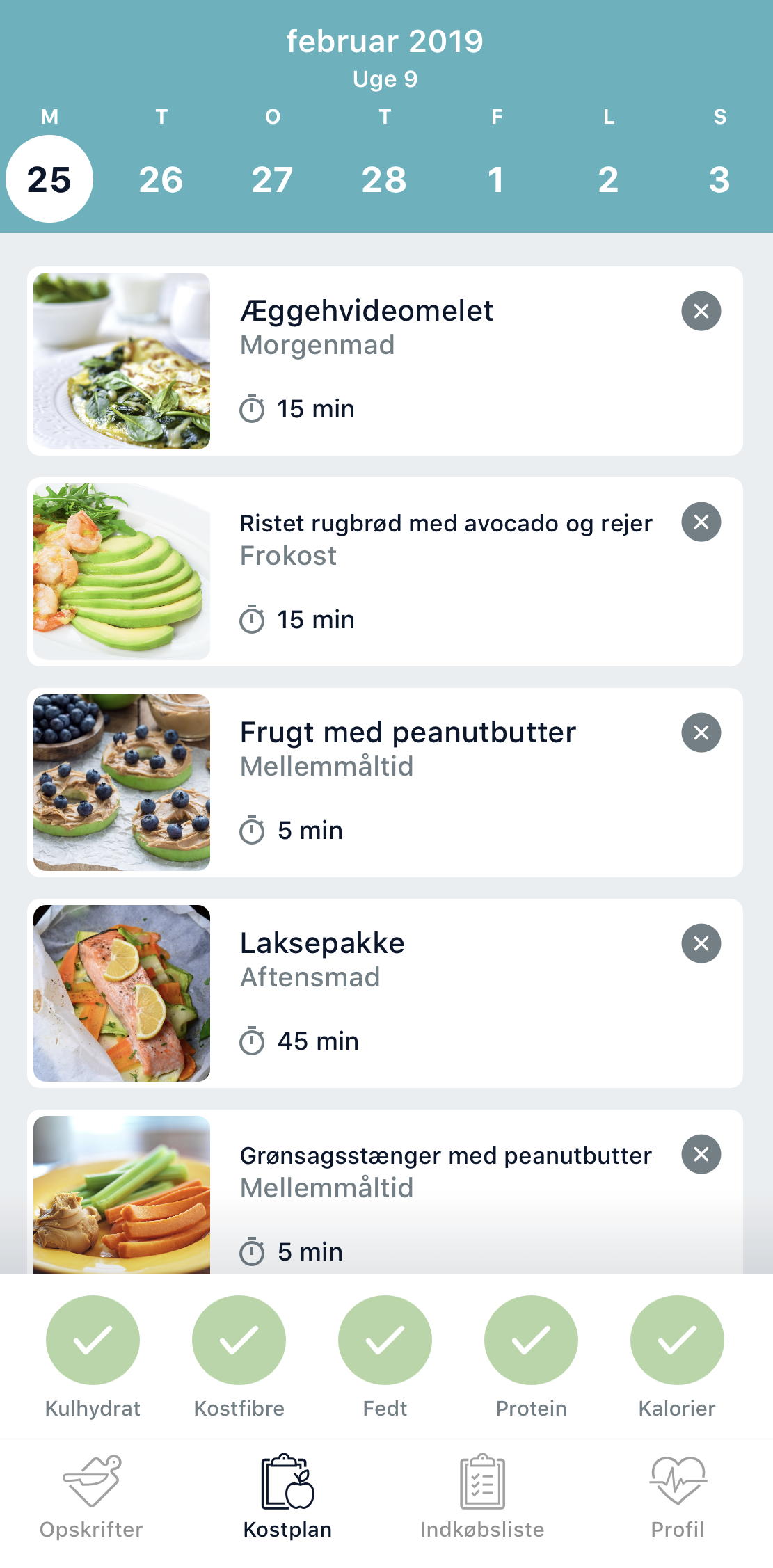773x1568 pixels.
Task: Tap the Kulhydrat checkmark circle
Action: point(93,1340)
